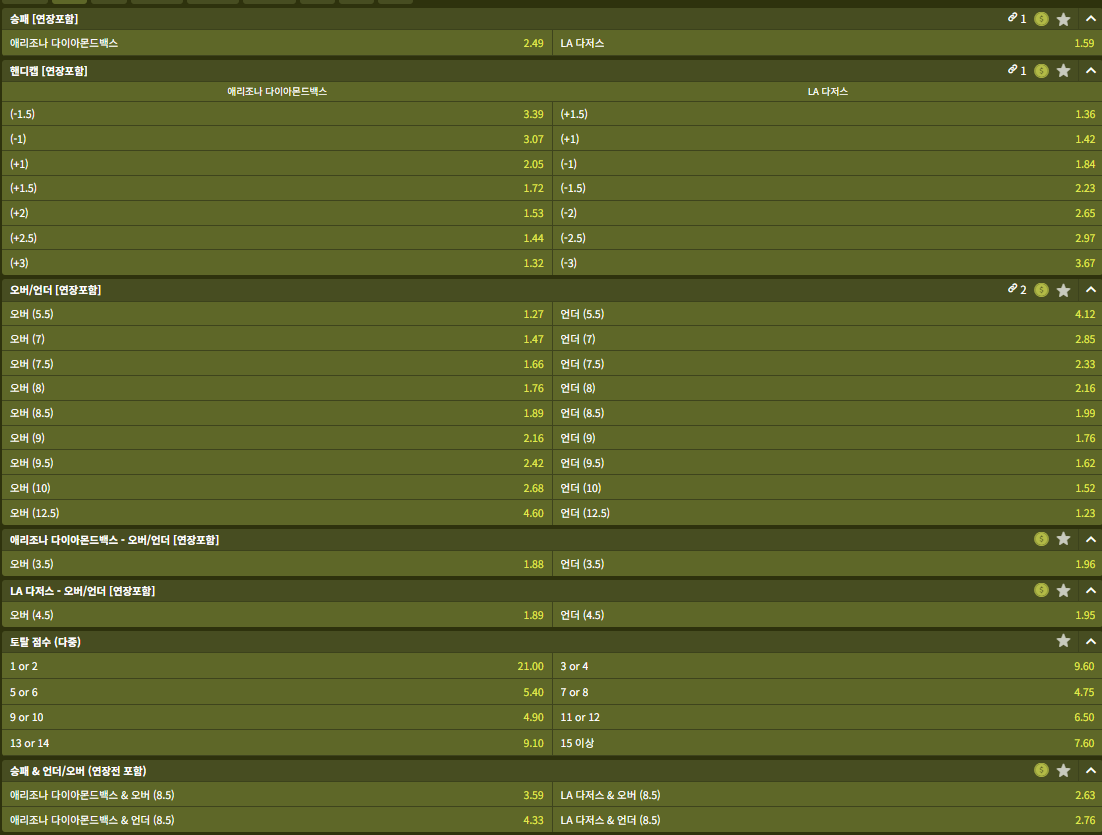The height and width of the screenshot is (835, 1102).
Task: Bet 언더 (12.5) at 1.23
Action: click(x=827, y=513)
